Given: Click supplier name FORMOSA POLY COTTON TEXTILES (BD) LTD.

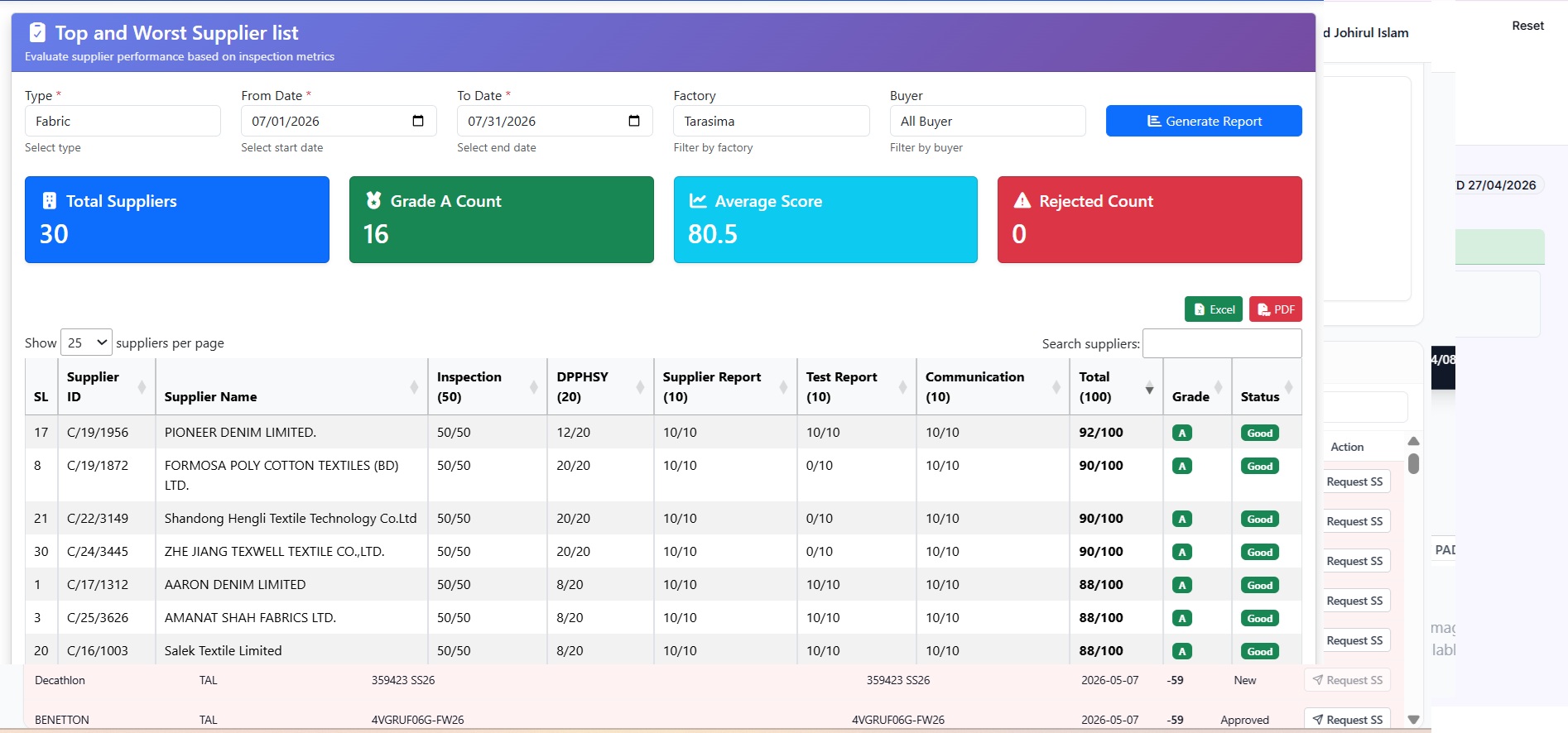Looking at the screenshot, I should [x=281, y=475].
